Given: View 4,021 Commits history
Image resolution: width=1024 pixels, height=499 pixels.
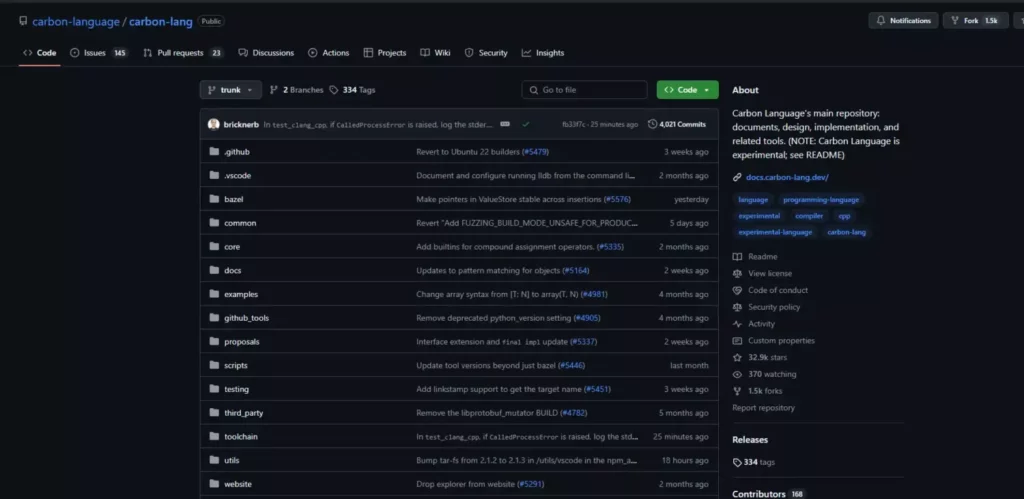Looking at the screenshot, I should (x=677, y=124).
